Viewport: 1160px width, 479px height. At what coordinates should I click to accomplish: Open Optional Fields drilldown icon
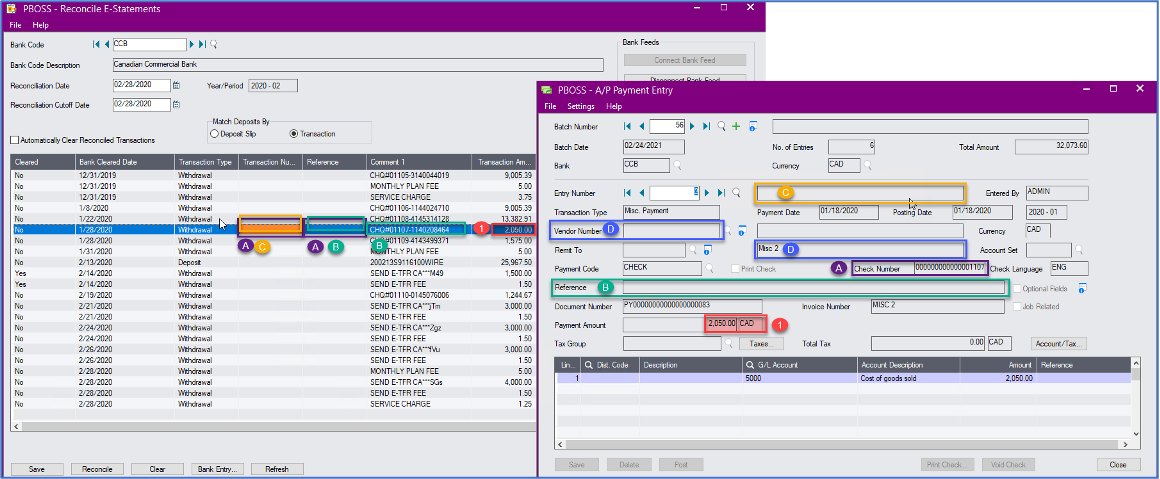point(1082,288)
